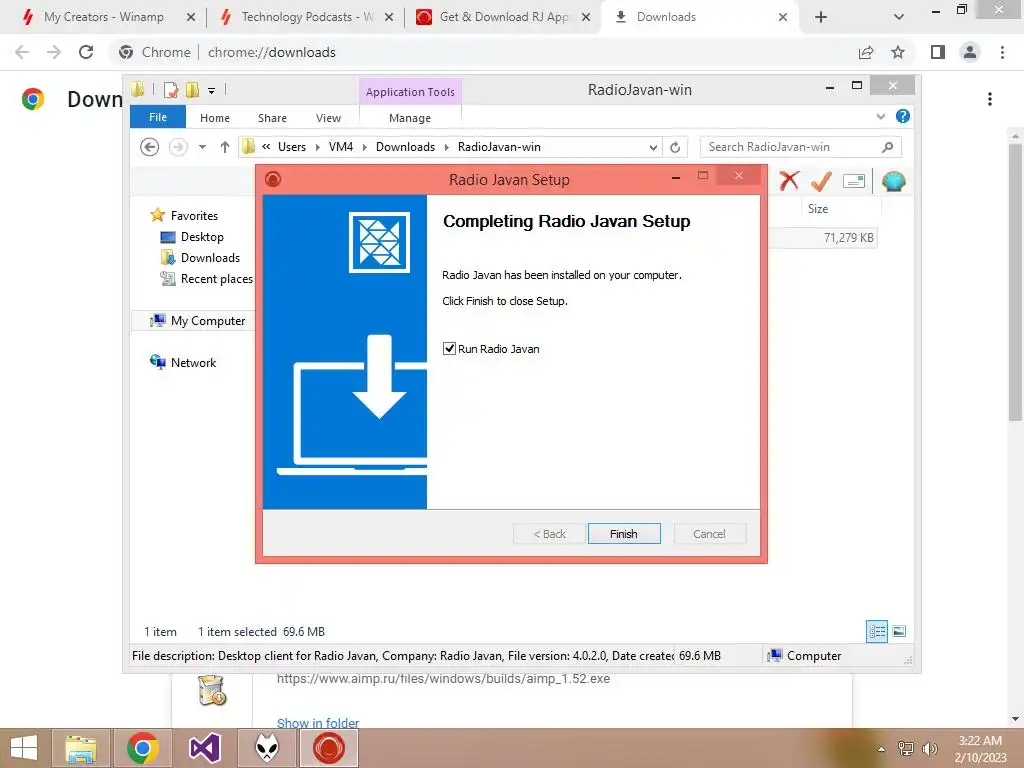The width and height of the screenshot is (1024, 768).
Task: Select Network in navigation pane
Action: click(193, 362)
